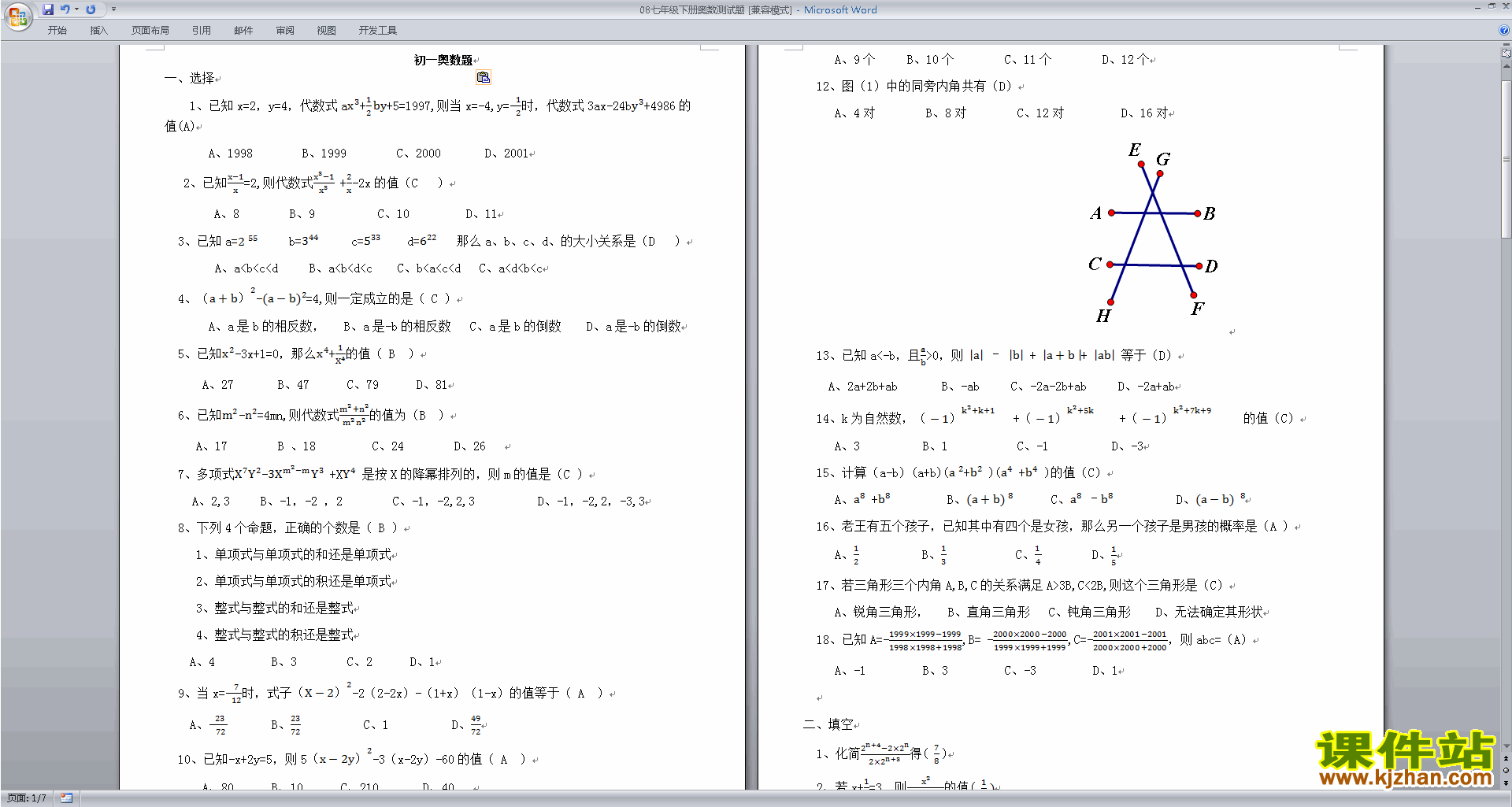Jump to previous page using double-arrow button
The image size is (1512, 807).
coord(1506,759)
